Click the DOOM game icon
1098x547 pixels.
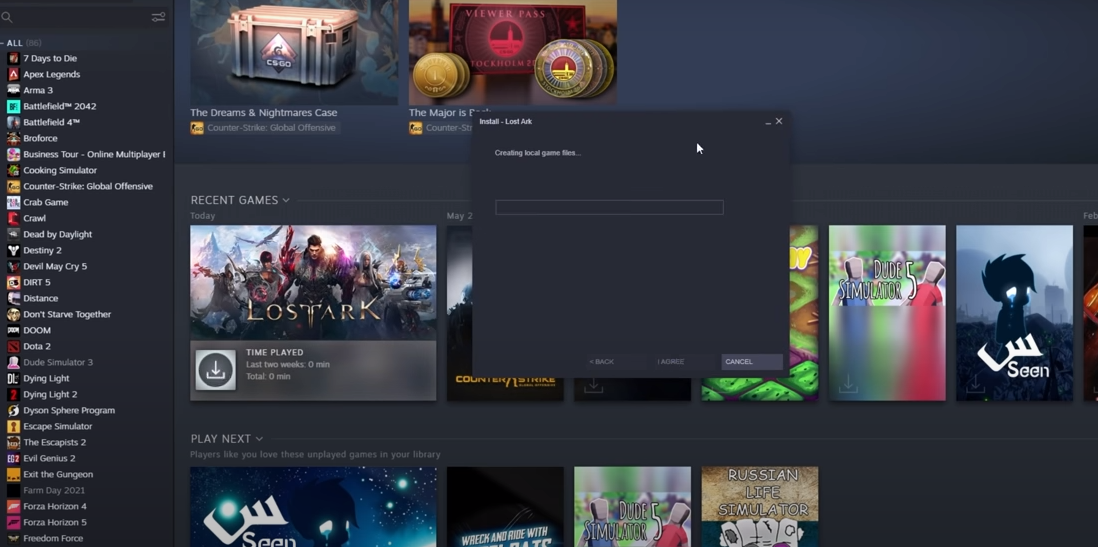click(x=13, y=330)
